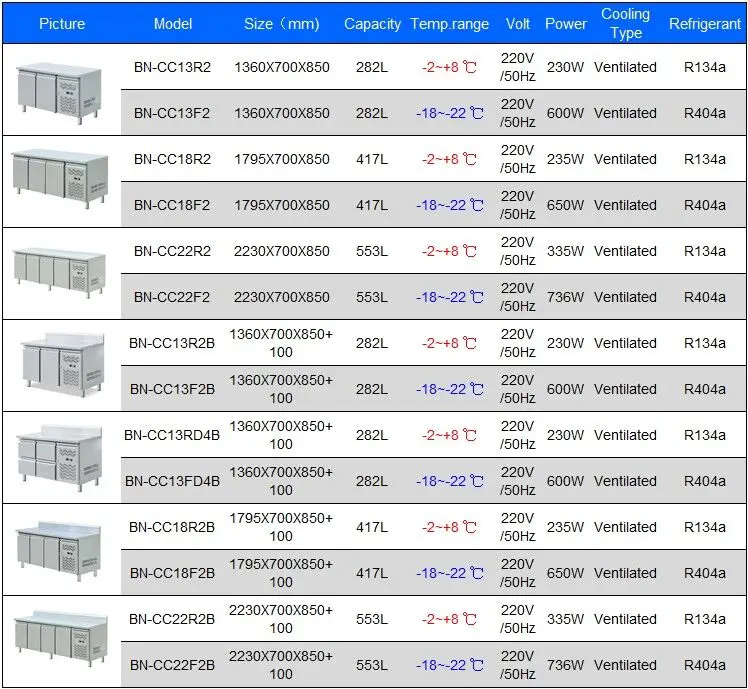Click the Volt column header

[x=518, y=24]
